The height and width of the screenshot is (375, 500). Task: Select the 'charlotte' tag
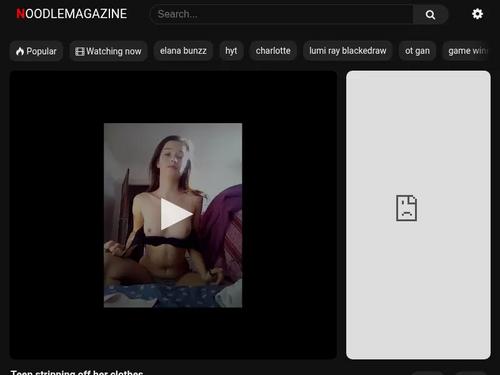pyautogui.click(x=273, y=51)
